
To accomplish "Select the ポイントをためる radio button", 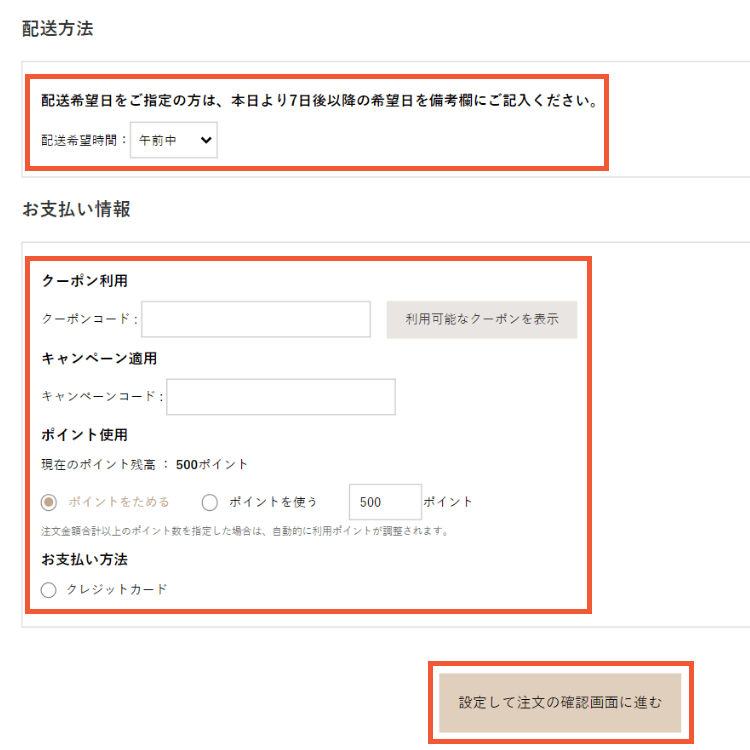I will pyautogui.click(x=49, y=502).
